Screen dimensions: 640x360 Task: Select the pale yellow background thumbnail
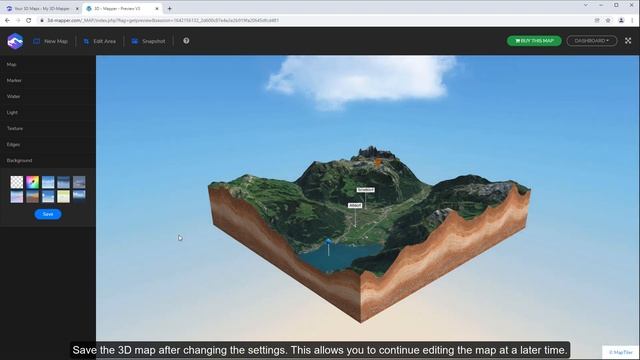click(63, 196)
